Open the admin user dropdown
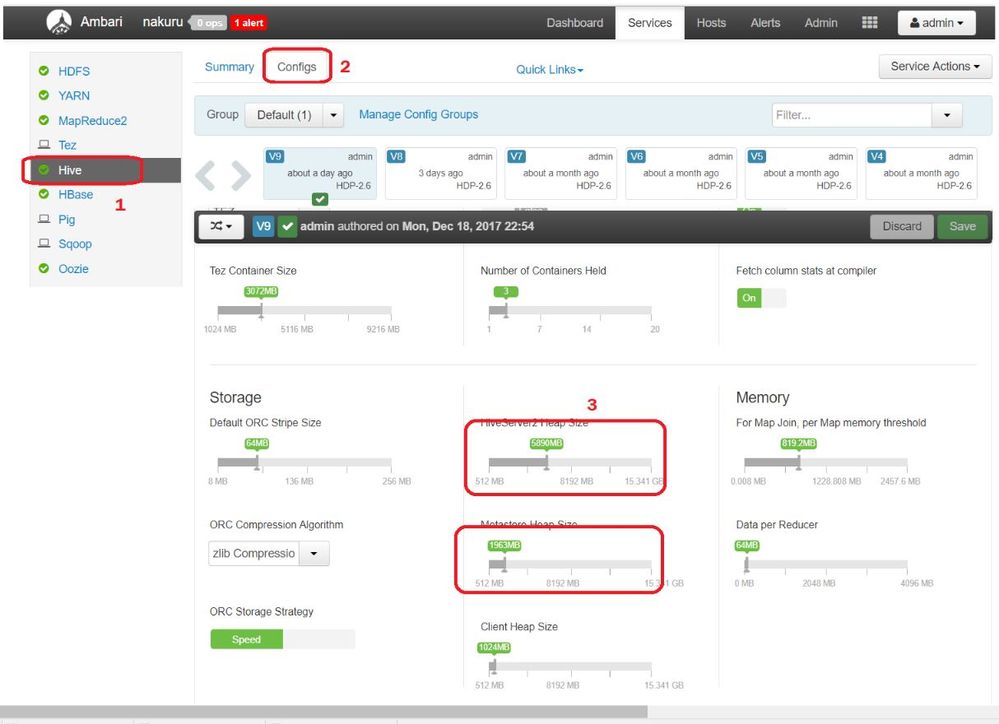Image resolution: width=999 pixels, height=724 pixels. (936, 23)
